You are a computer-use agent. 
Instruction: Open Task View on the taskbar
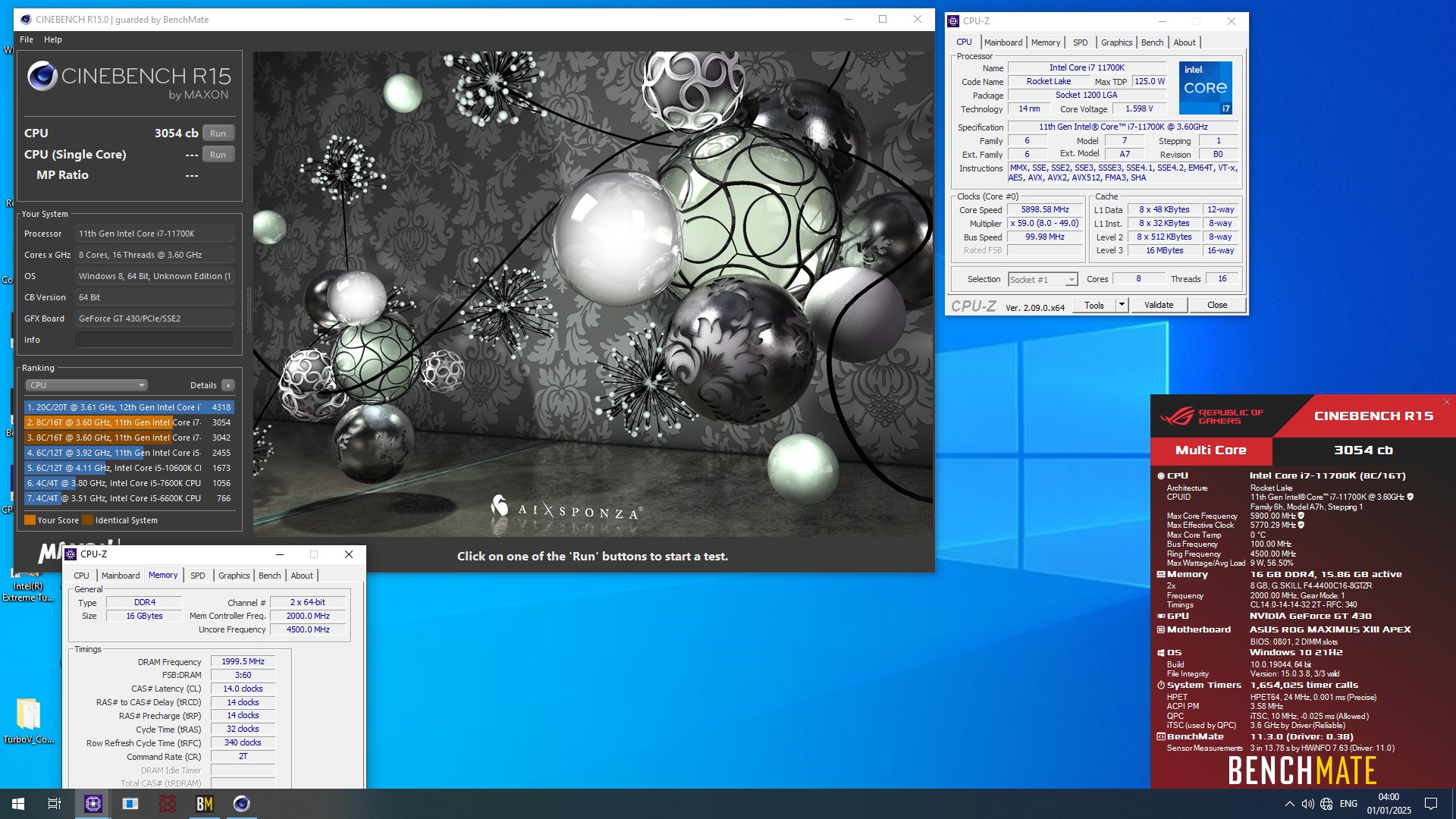point(55,804)
